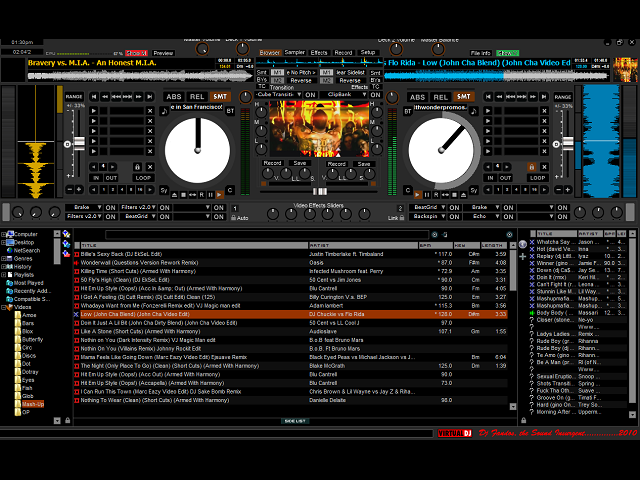Trigger first hot cue play on left deck

coord(94,111)
